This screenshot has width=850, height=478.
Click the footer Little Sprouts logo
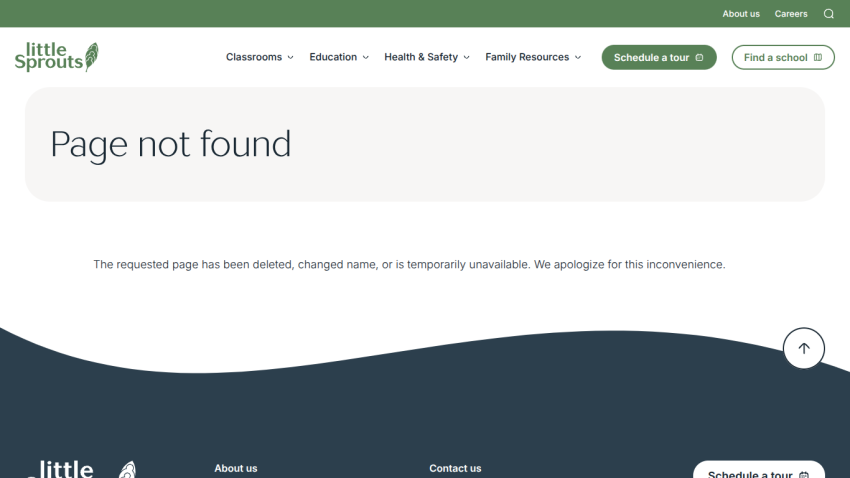(x=81, y=469)
